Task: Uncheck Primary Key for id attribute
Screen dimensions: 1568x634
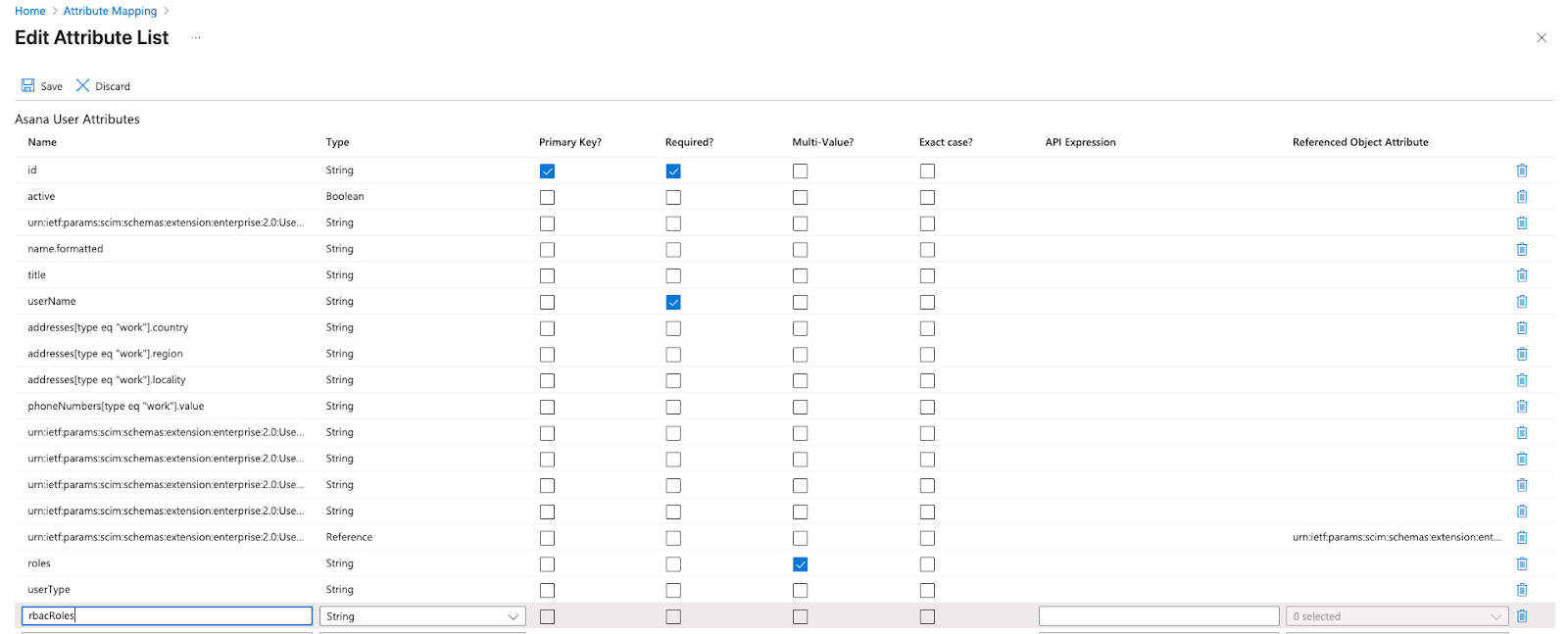Action: click(547, 171)
